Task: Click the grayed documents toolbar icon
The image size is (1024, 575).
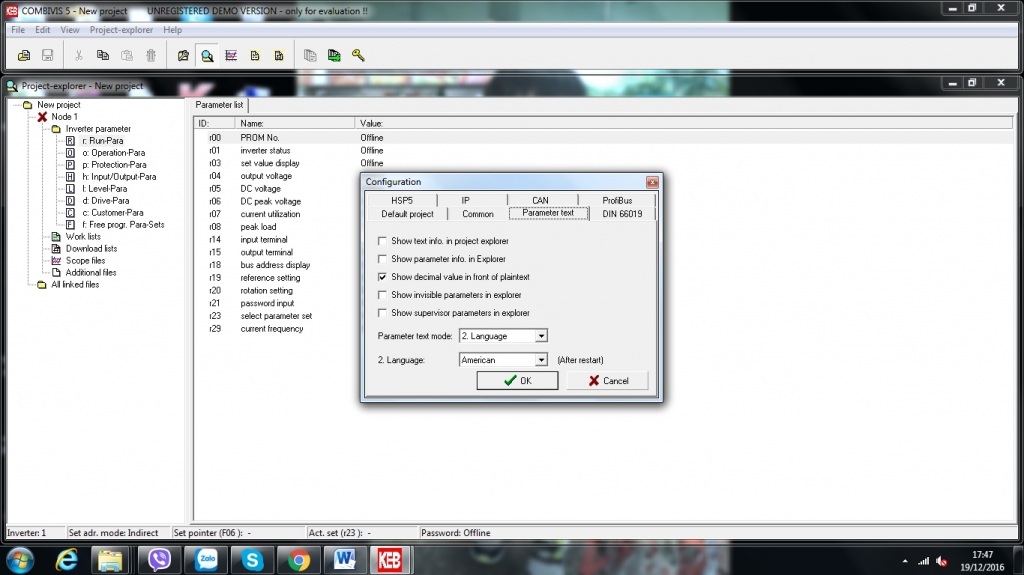Action: coord(310,56)
